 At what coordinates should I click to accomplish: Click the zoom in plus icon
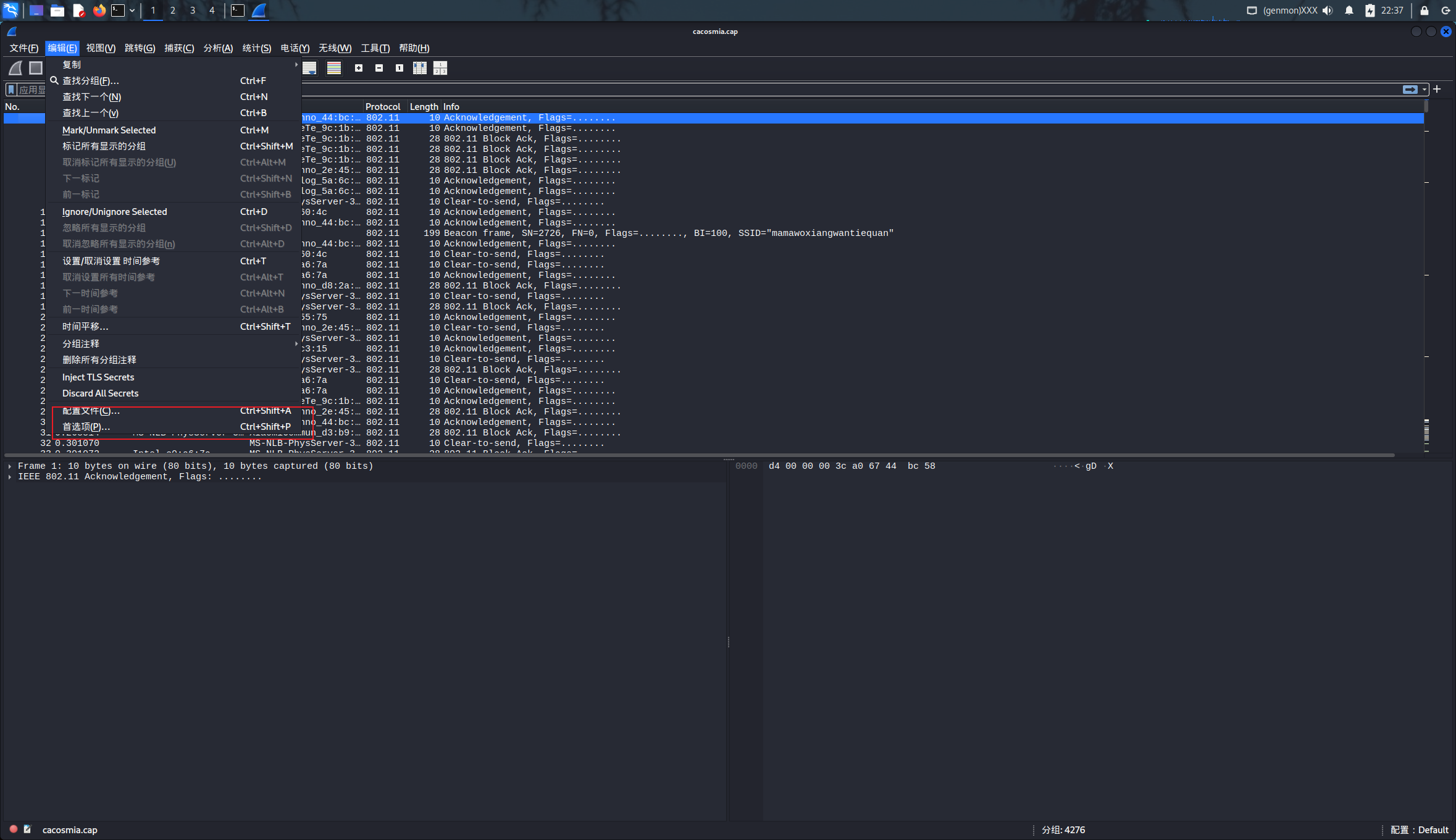(x=359, y=68)
